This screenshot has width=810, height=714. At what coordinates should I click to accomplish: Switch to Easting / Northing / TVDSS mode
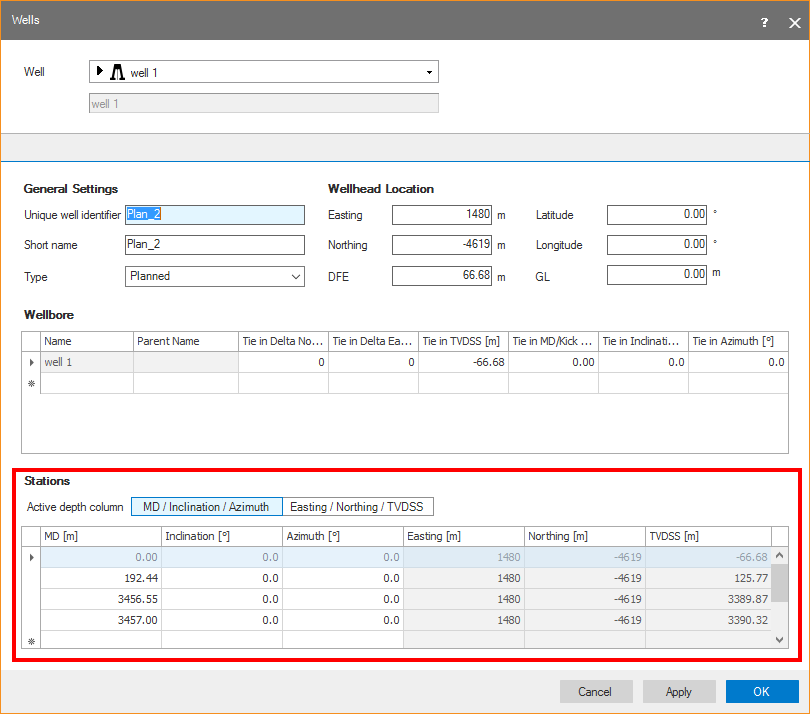coord(359,507)
